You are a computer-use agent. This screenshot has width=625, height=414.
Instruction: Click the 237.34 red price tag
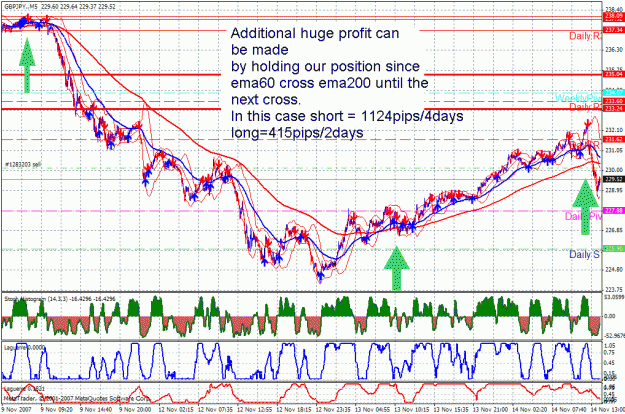[x=614, y=30]
